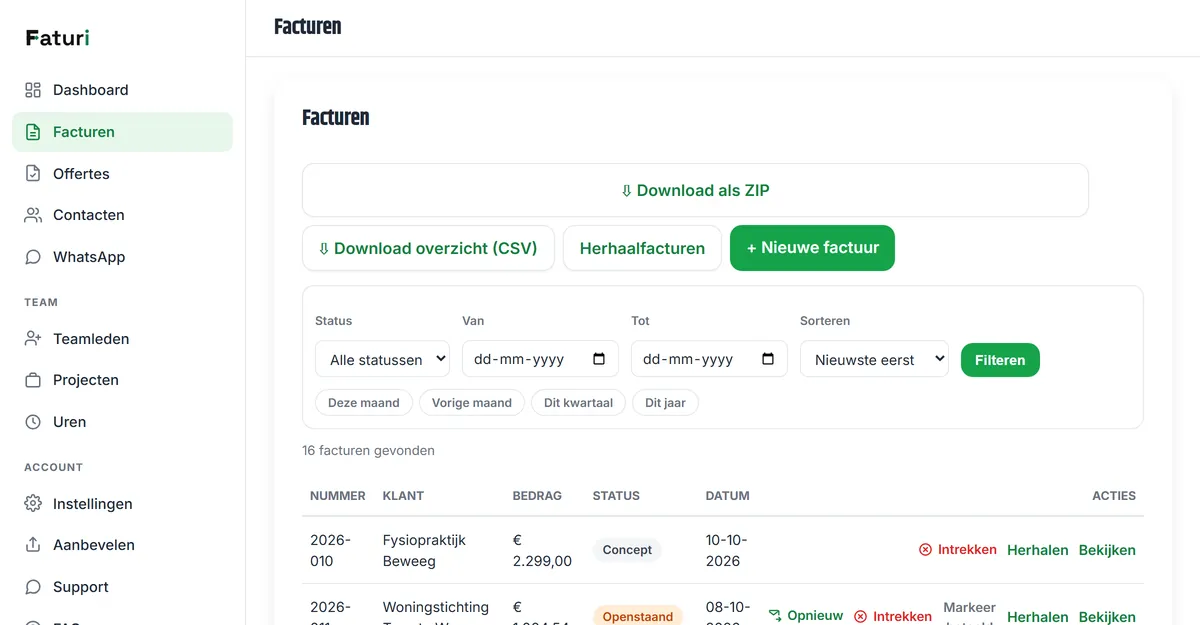Screen dimensions: 1200x625
Task: Open Contacten in sidebar
Action: (x=122, y=215)
